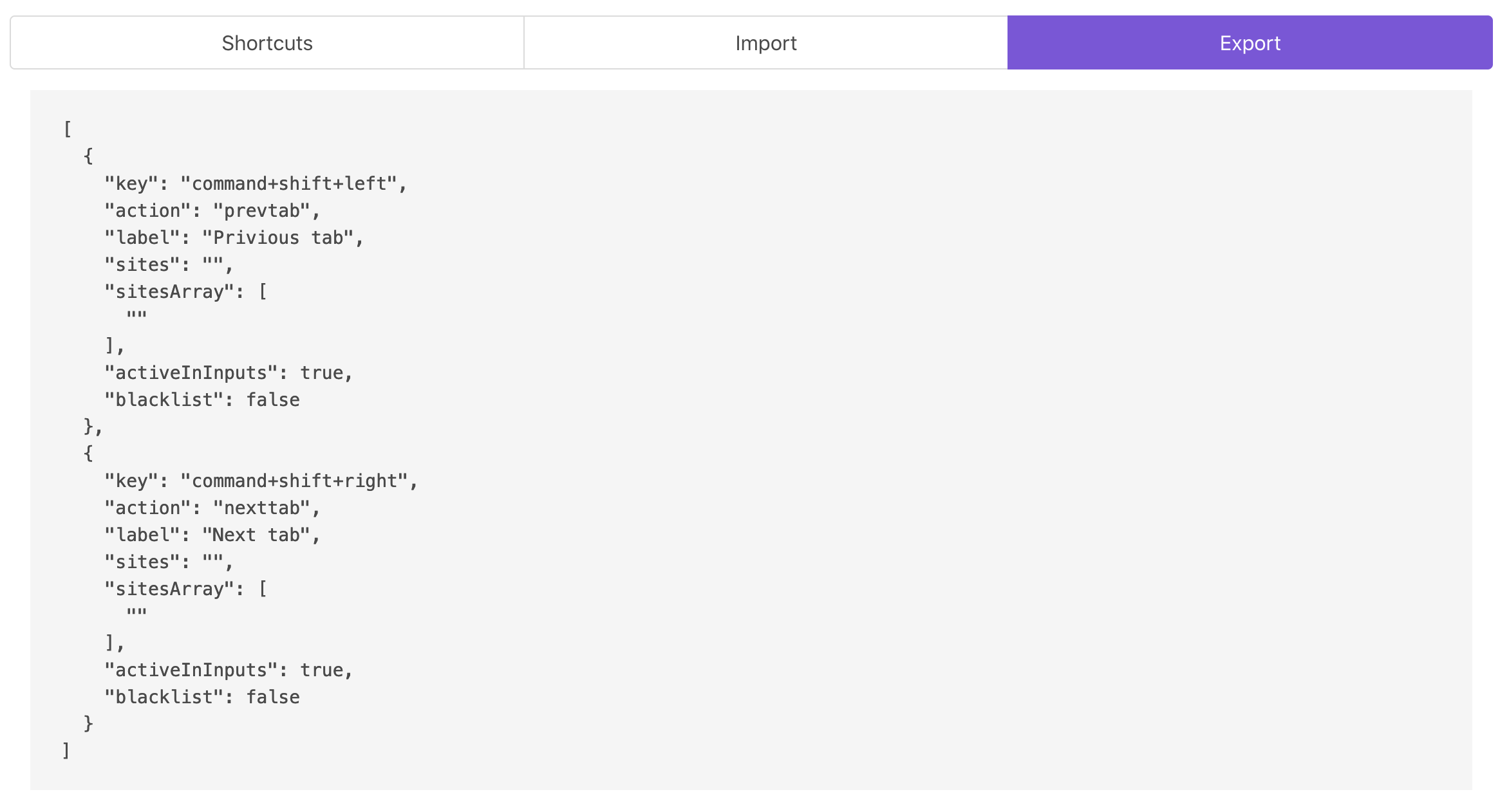
Task: Switch to the Shortcuts tab
Action: 267,43
